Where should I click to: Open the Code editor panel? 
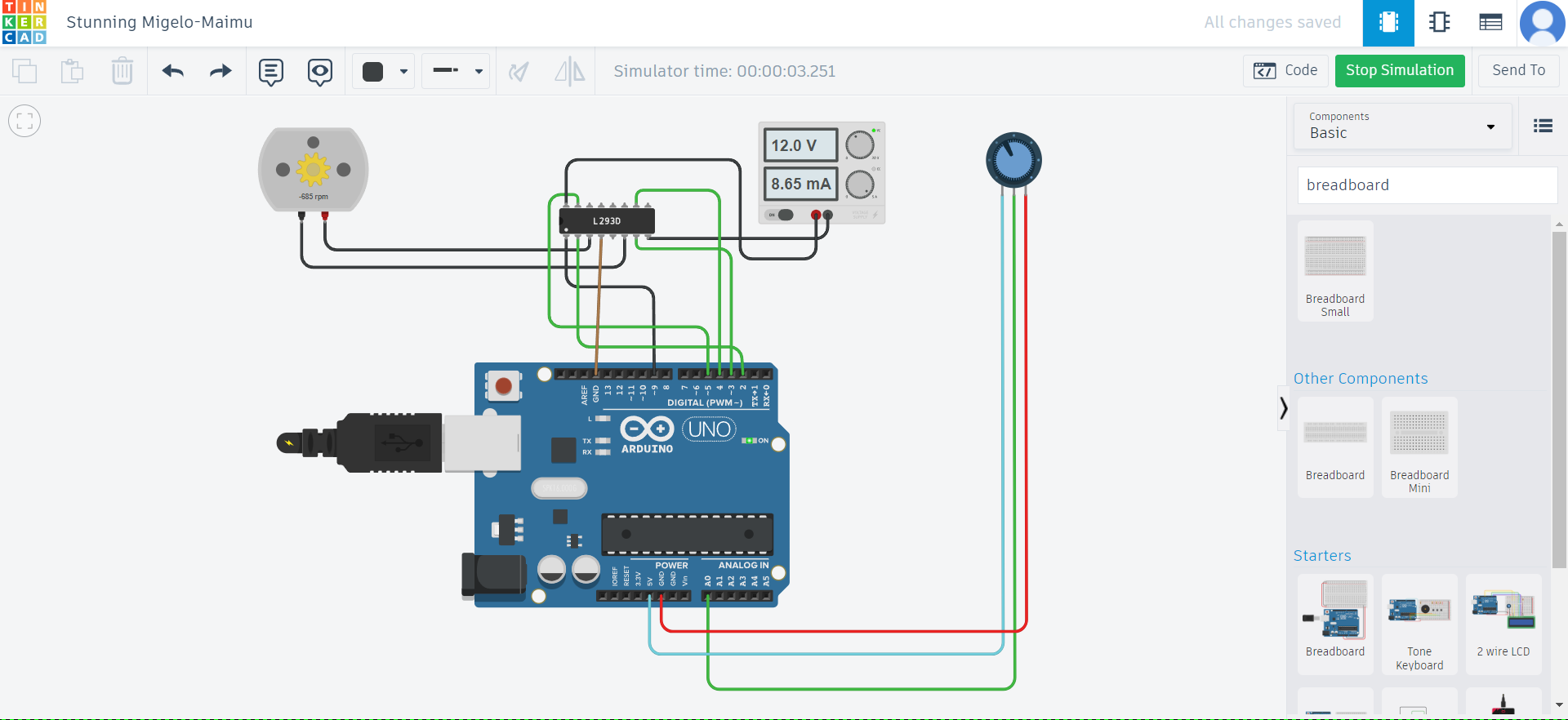(1285, 71)
